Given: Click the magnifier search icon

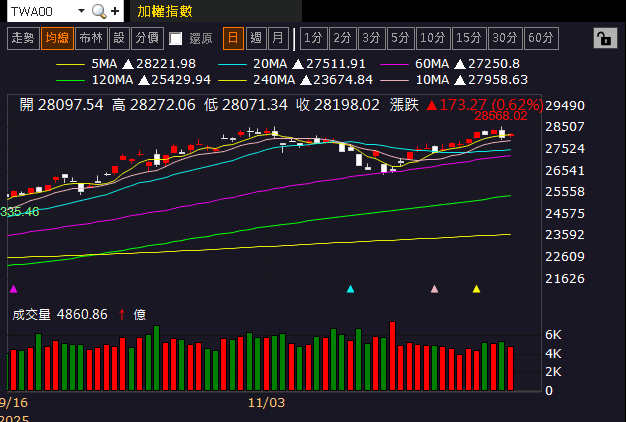Looking at the screenshot, I should coord(99,11).
